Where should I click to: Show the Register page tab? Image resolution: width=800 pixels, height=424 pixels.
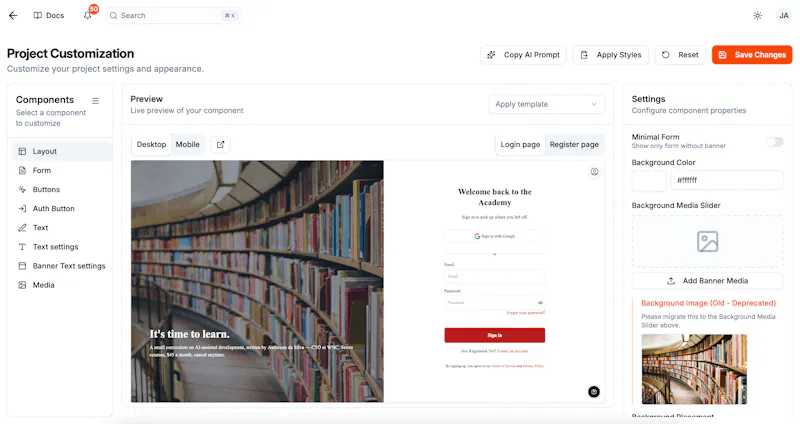point(574,144)
